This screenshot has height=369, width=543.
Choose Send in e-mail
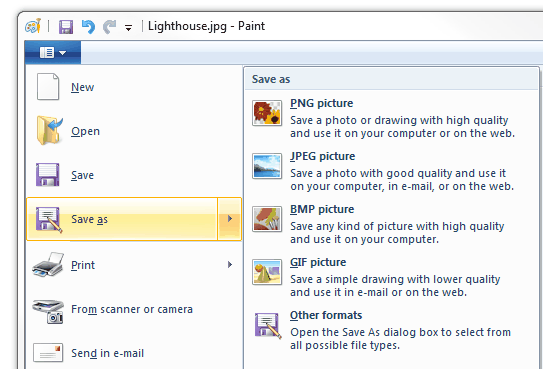click(x=134, y=353)
